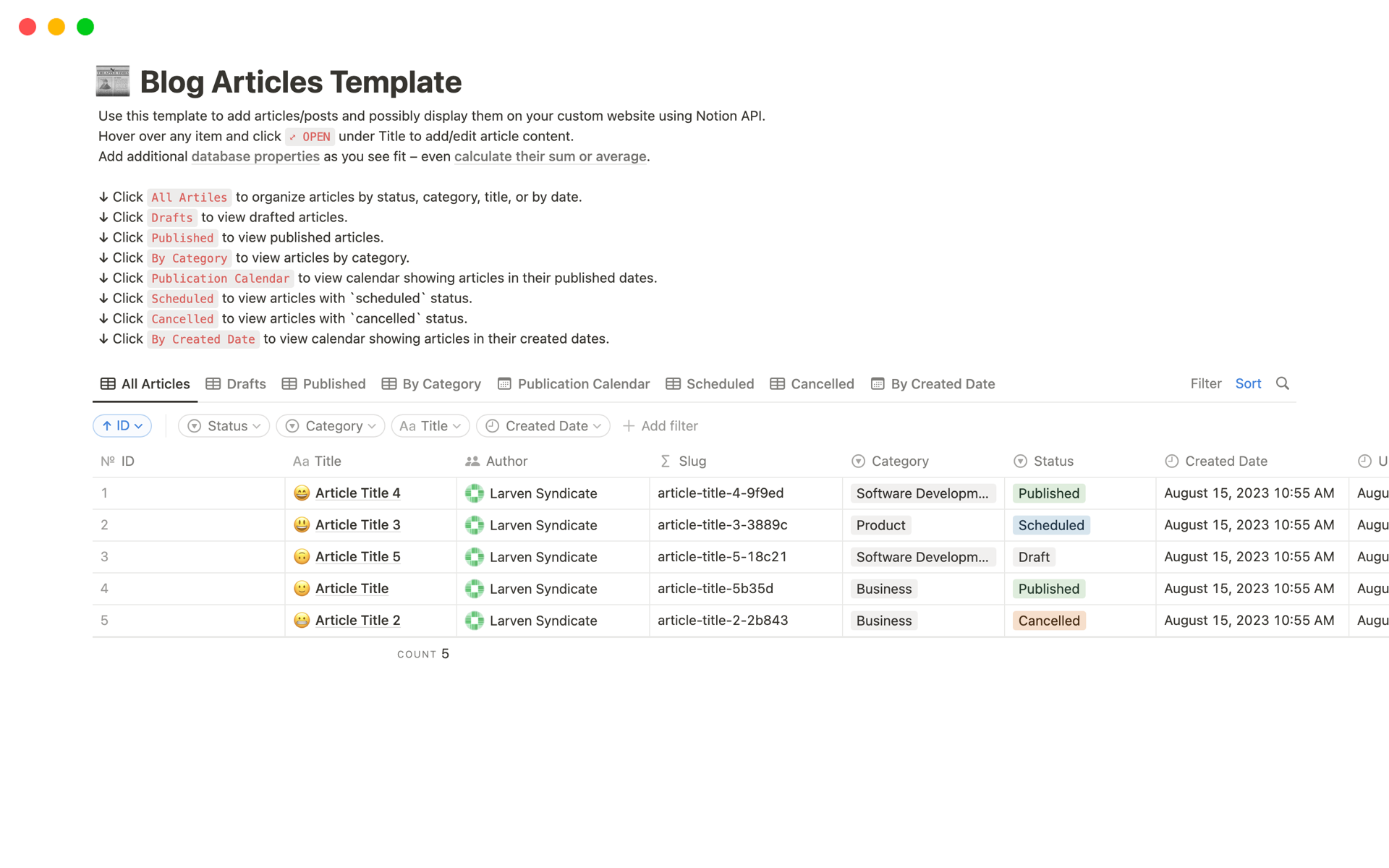Screen dimensions: 1389x868
Task: Click the Publication Calendar tab icon
Action: click(504, 384)
